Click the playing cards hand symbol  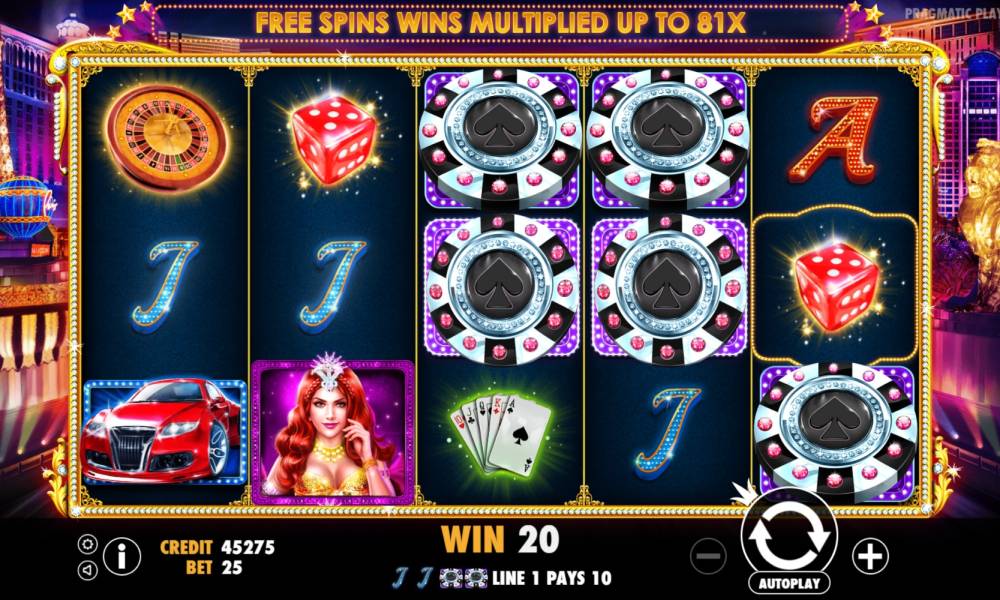(x=501, y=432)
